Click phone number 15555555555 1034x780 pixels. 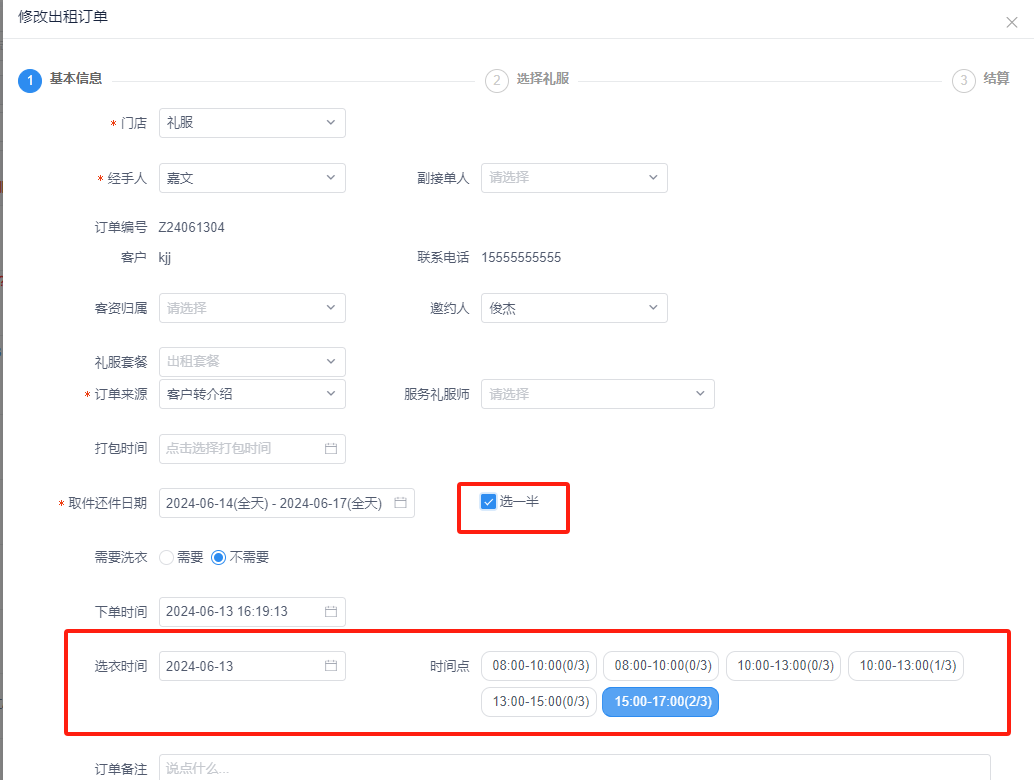click(521, 257)
